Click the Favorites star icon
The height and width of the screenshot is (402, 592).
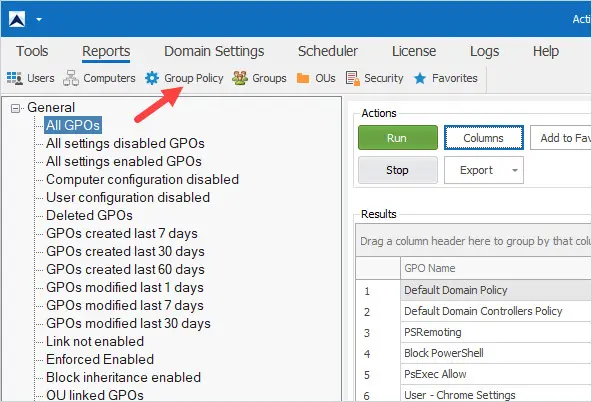(420, 78)
